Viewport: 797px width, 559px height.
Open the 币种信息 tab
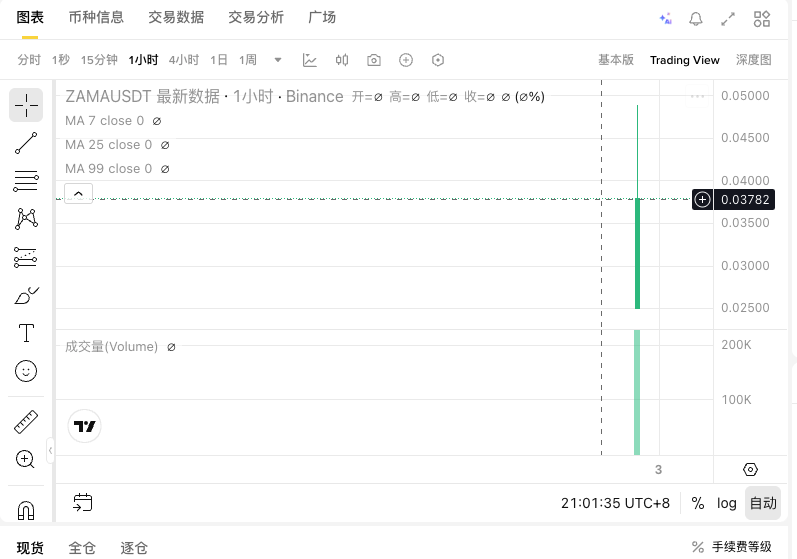pos(96,17)
